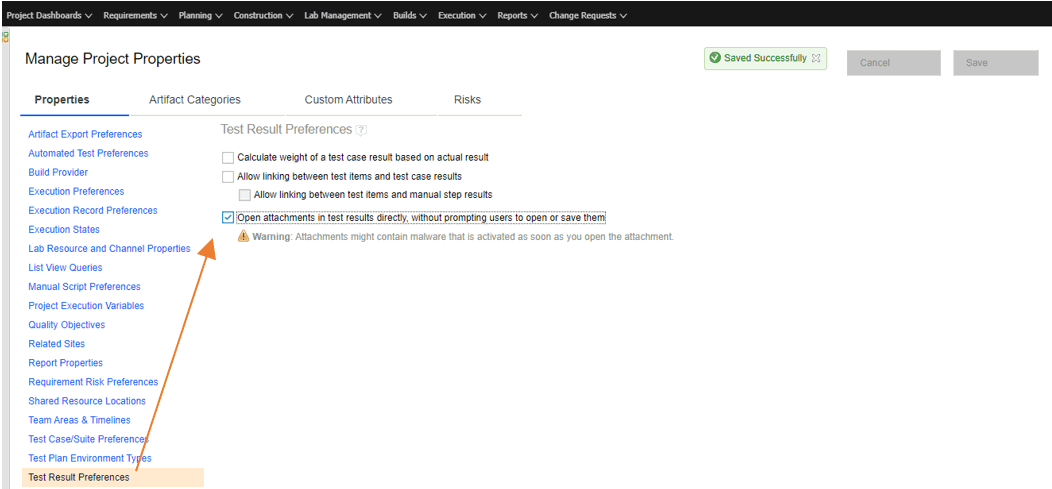Open the Custom Attributes tab
The width and height of the screenshot is (1052, 489).
(348, 100)
